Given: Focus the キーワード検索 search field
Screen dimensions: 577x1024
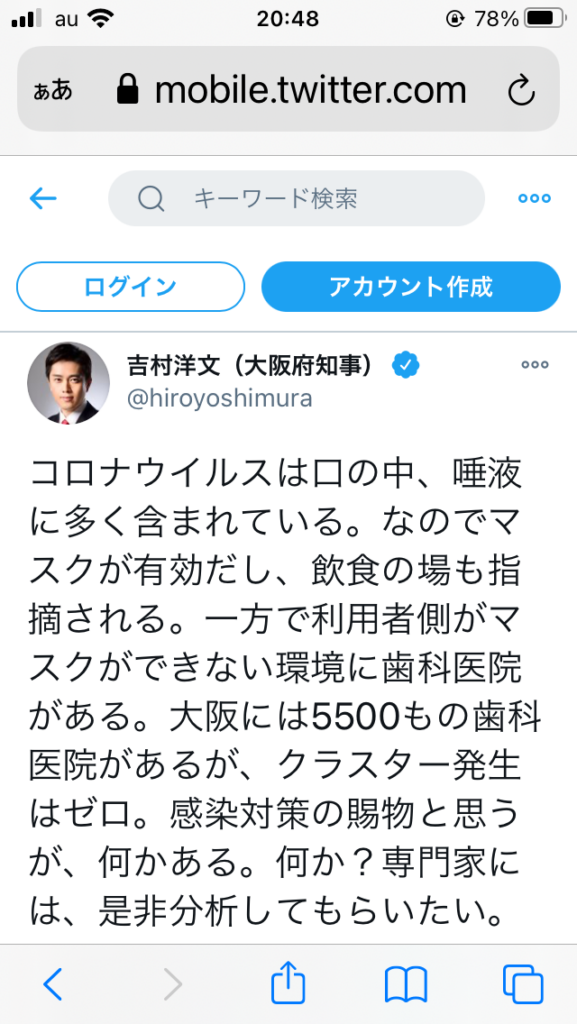Looking at the screenshot, I should pos(296,199).
